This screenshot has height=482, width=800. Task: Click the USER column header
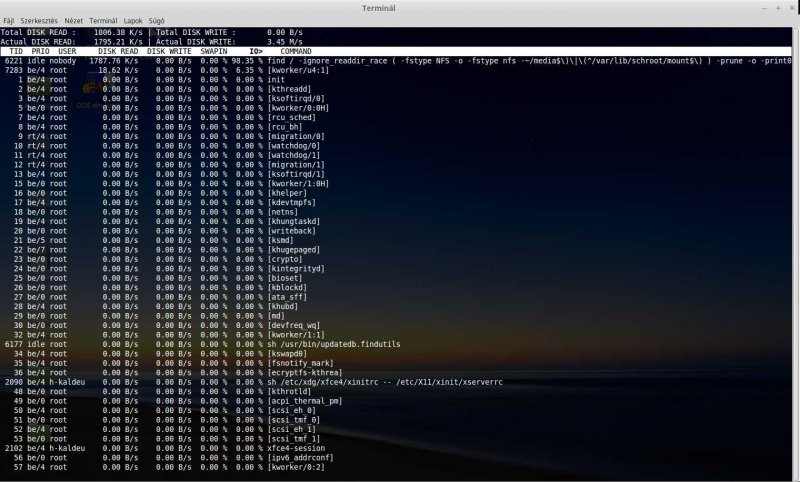[67, 51]
